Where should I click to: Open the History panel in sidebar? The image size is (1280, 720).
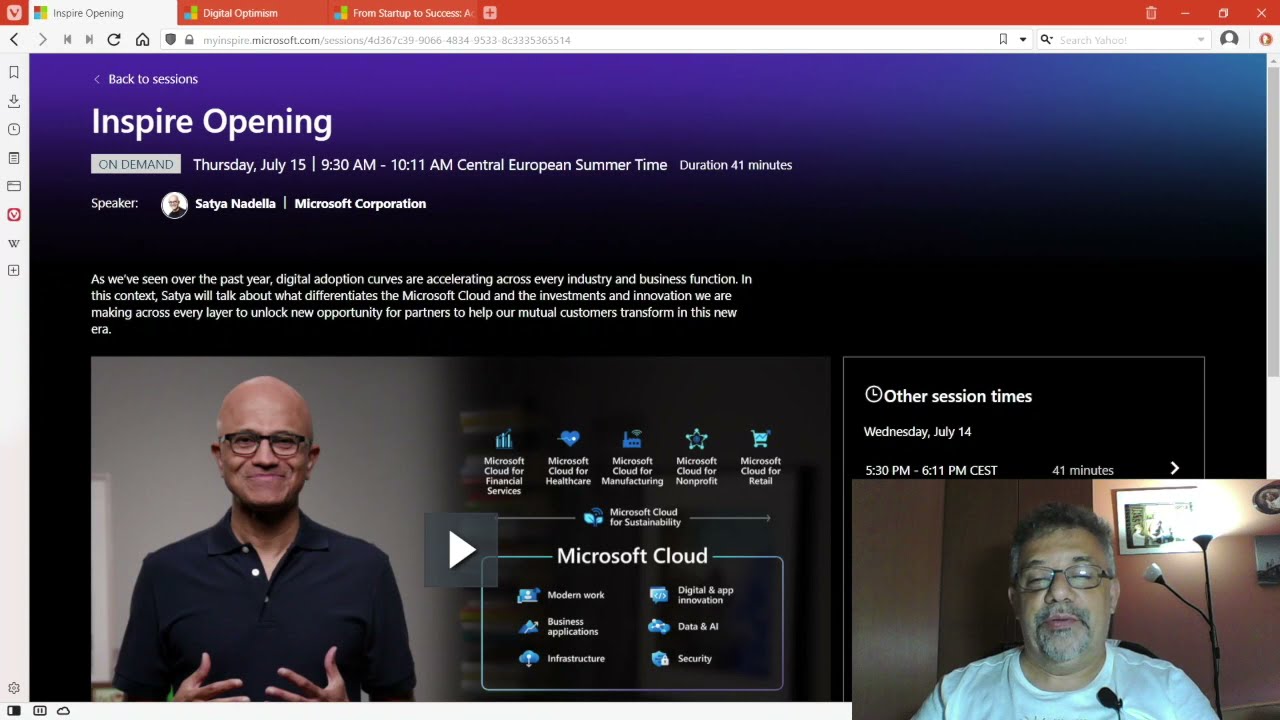click(x=14, y=129)
